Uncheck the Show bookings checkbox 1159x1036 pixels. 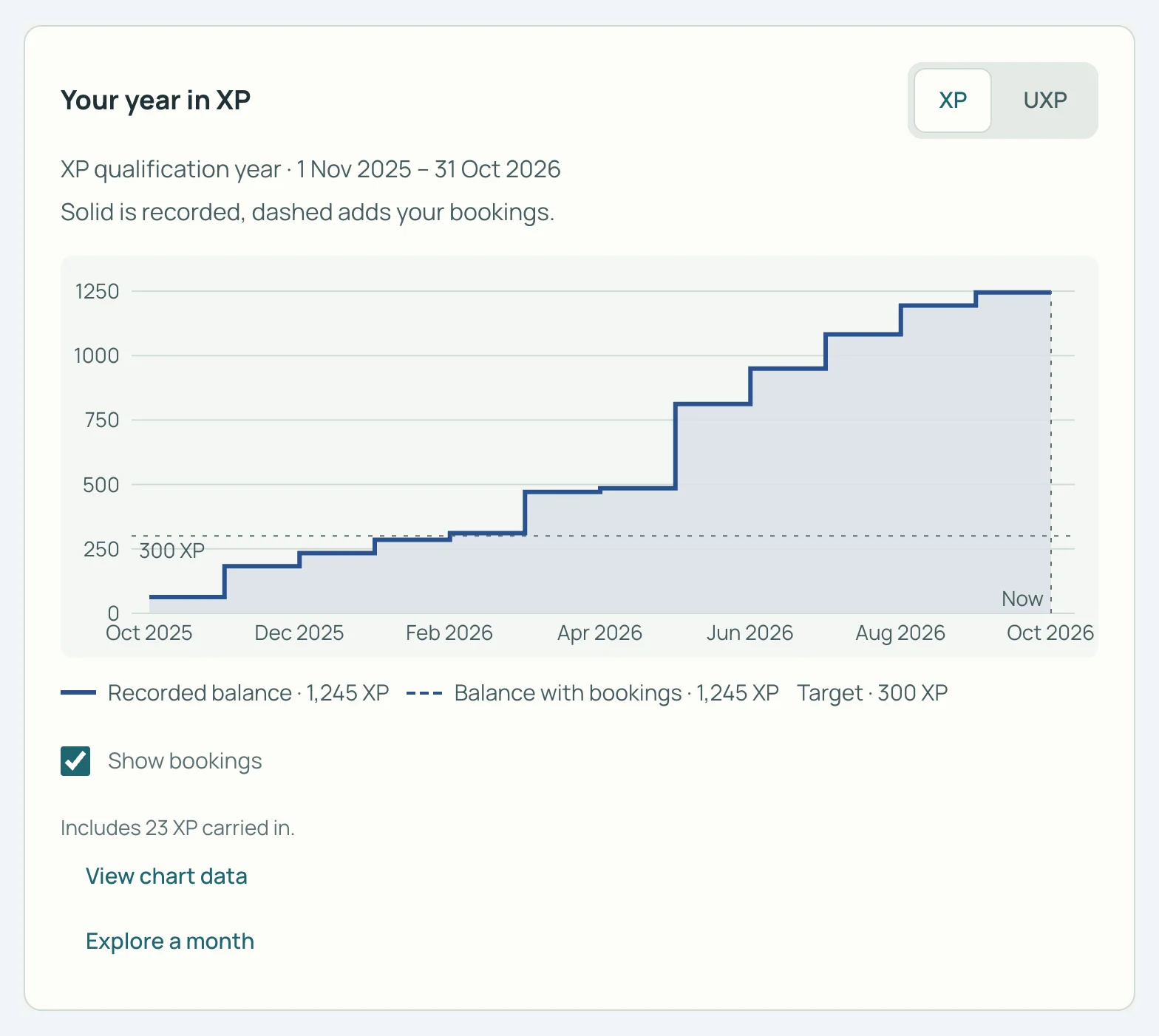pos(75,761)
